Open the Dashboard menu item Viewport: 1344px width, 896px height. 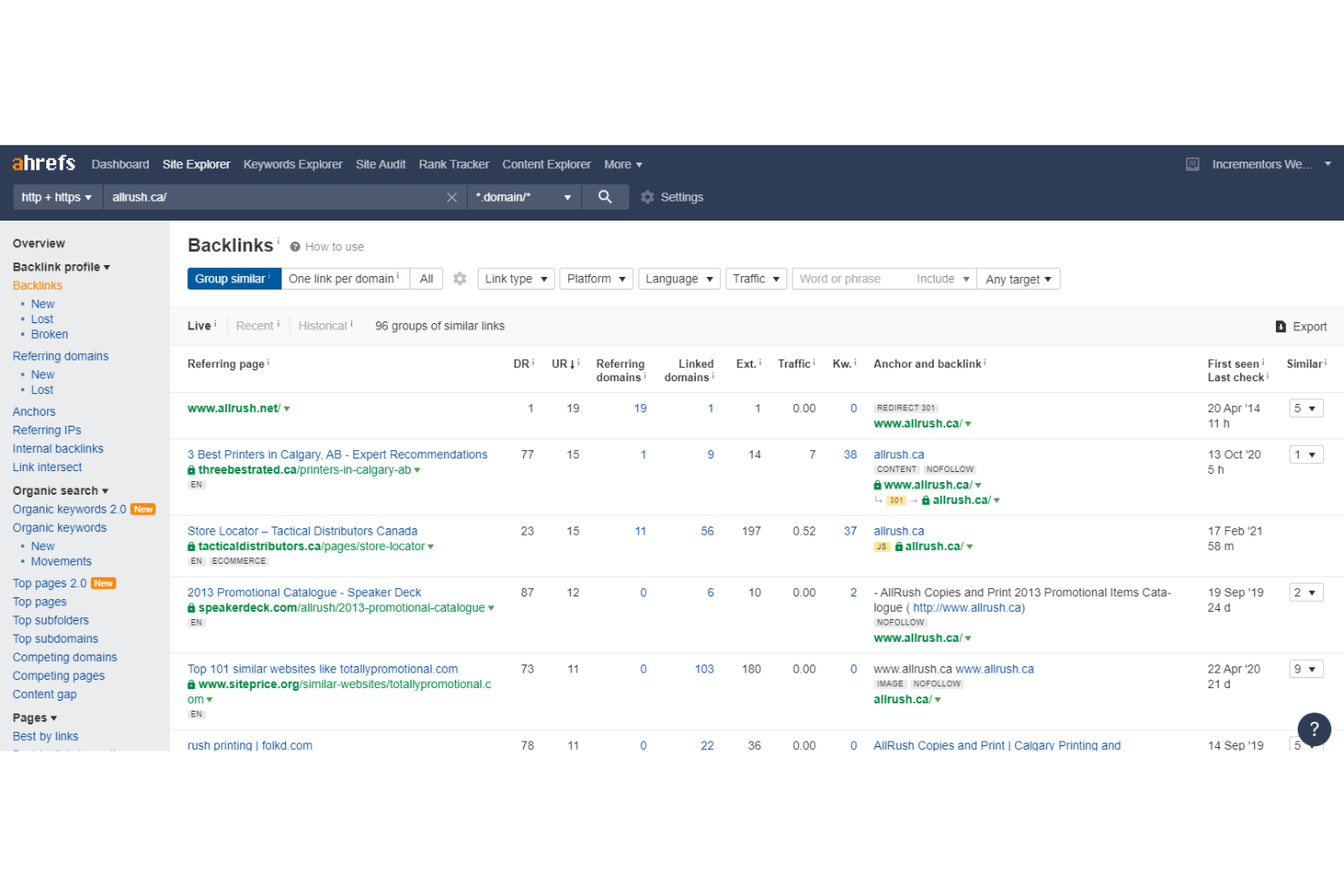120,164
